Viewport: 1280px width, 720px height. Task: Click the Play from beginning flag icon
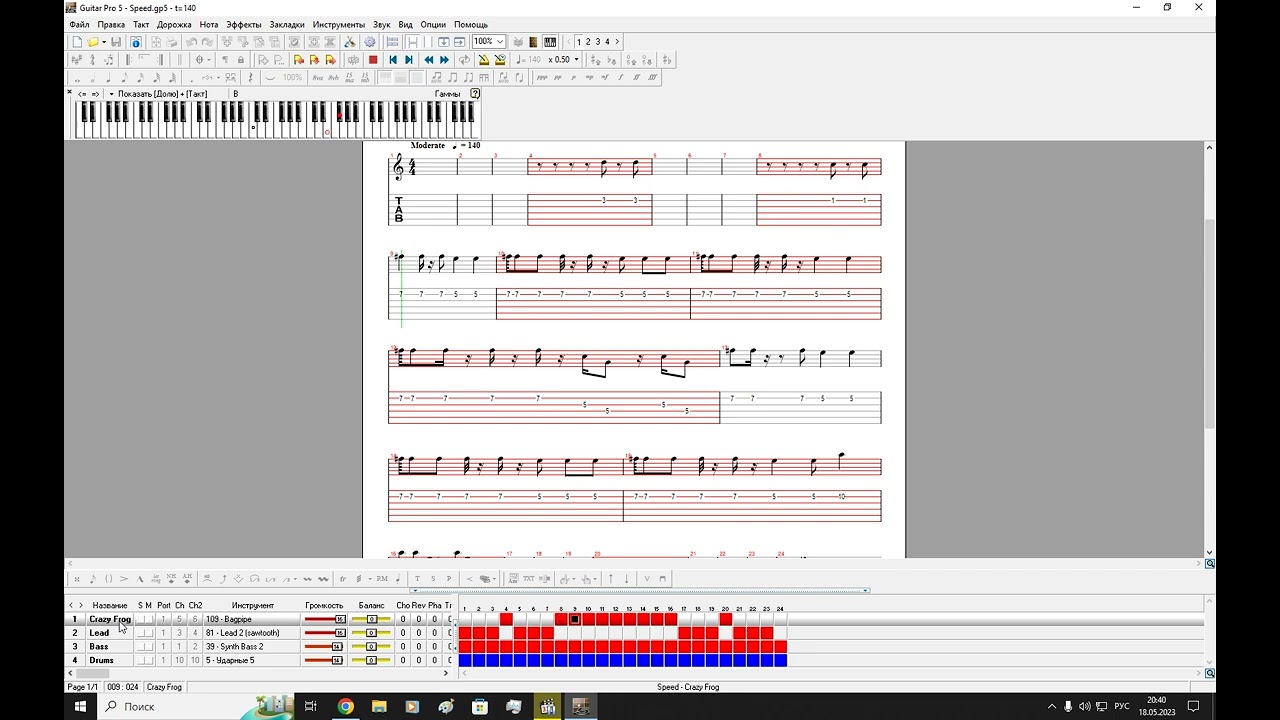[298, 60]
